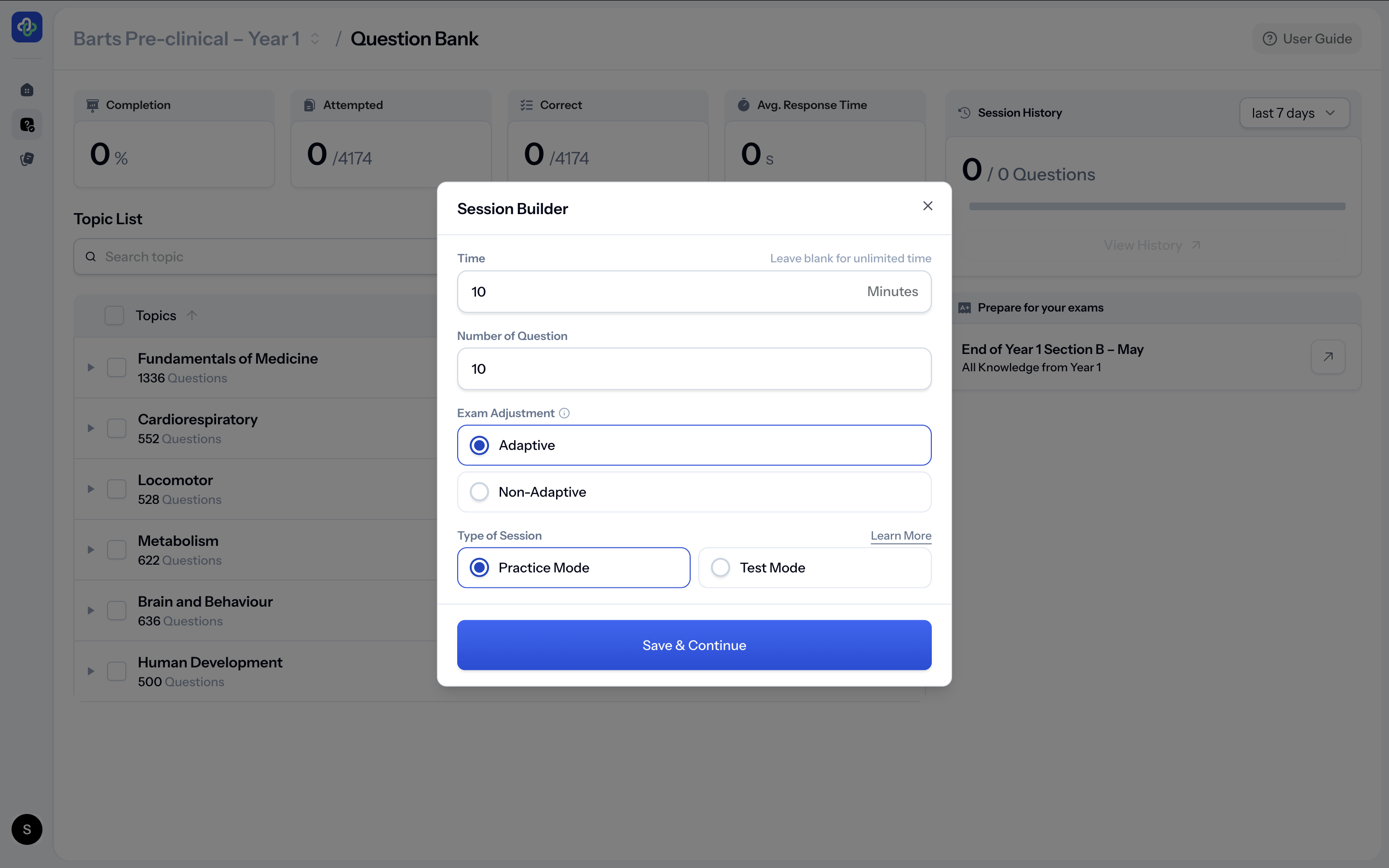Choose Test Mode session type

[x=721, y=568]
